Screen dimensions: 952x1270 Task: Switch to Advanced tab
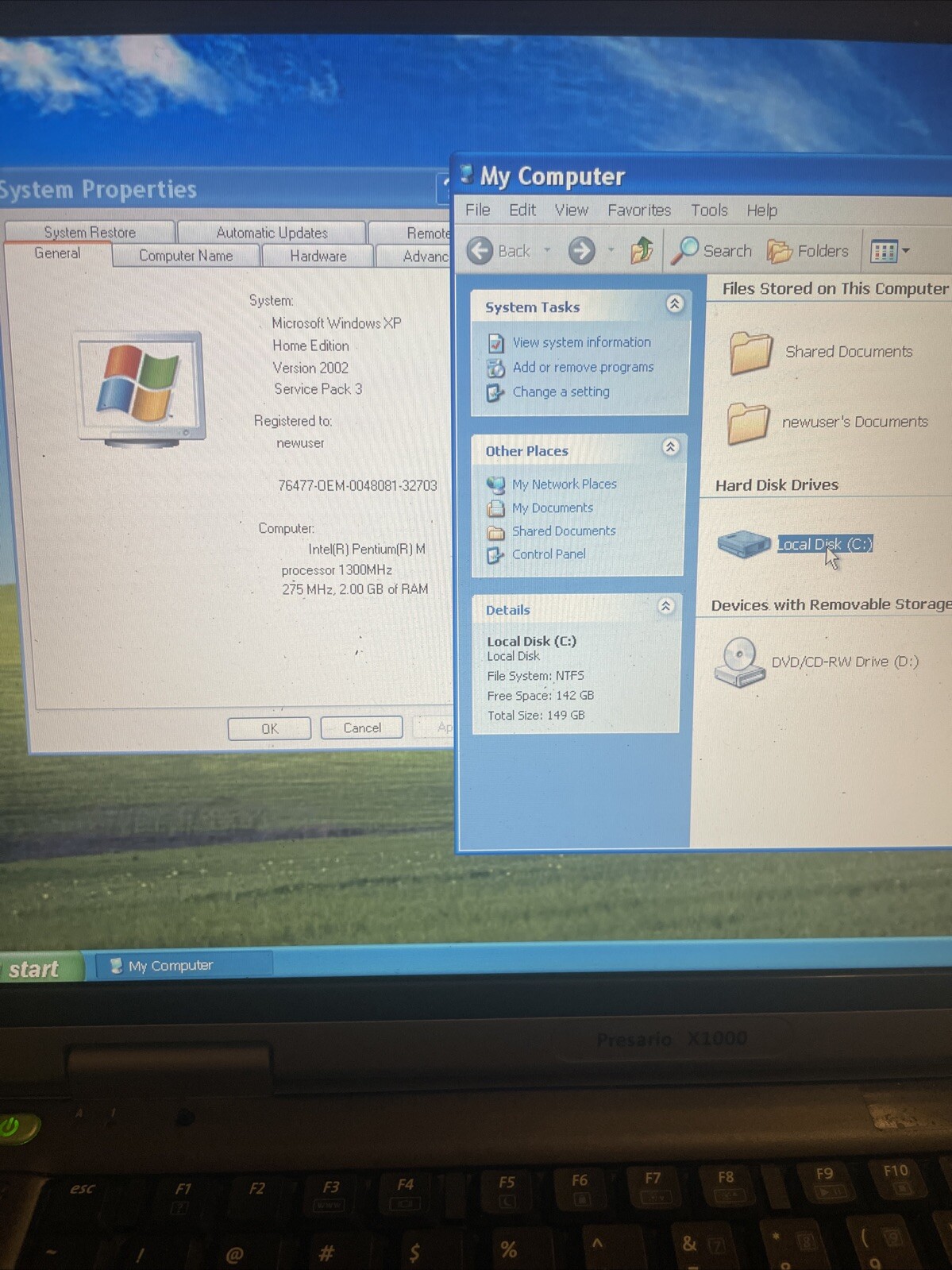point(415,256)
